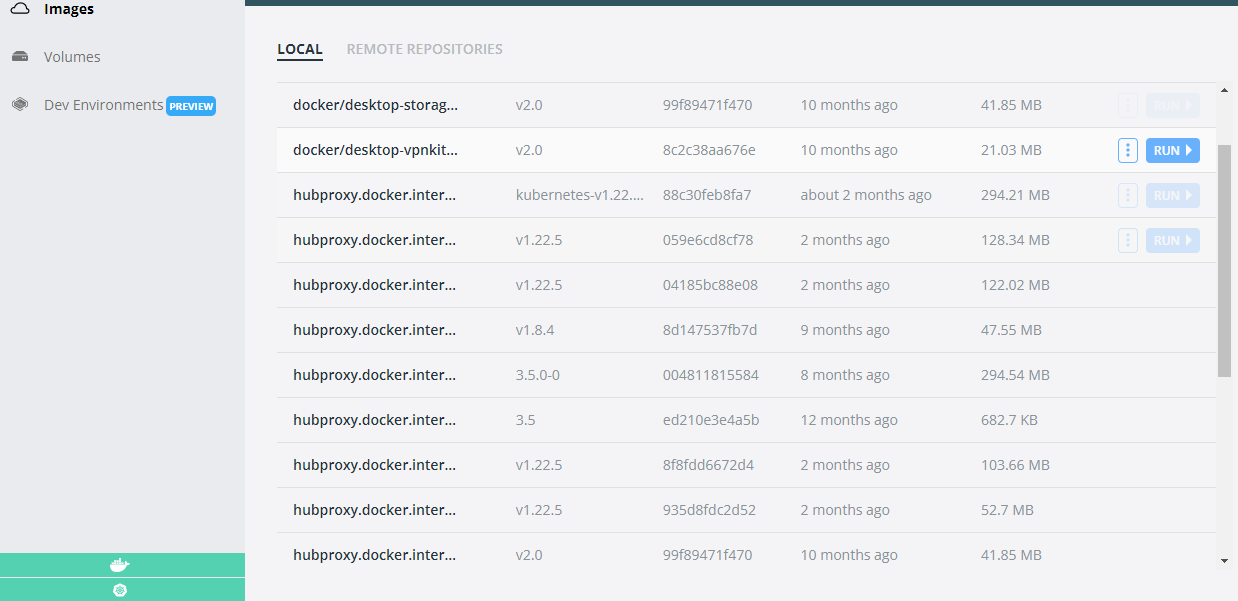Image resolution: width=1238 pixels, height=601 pixels.
Task: Open Dev Environments from the sidebar icon
Action: click(x=19, y=104)
